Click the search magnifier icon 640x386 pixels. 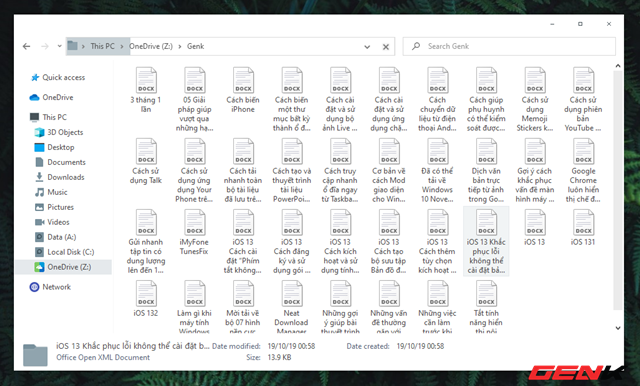(416, 46)
